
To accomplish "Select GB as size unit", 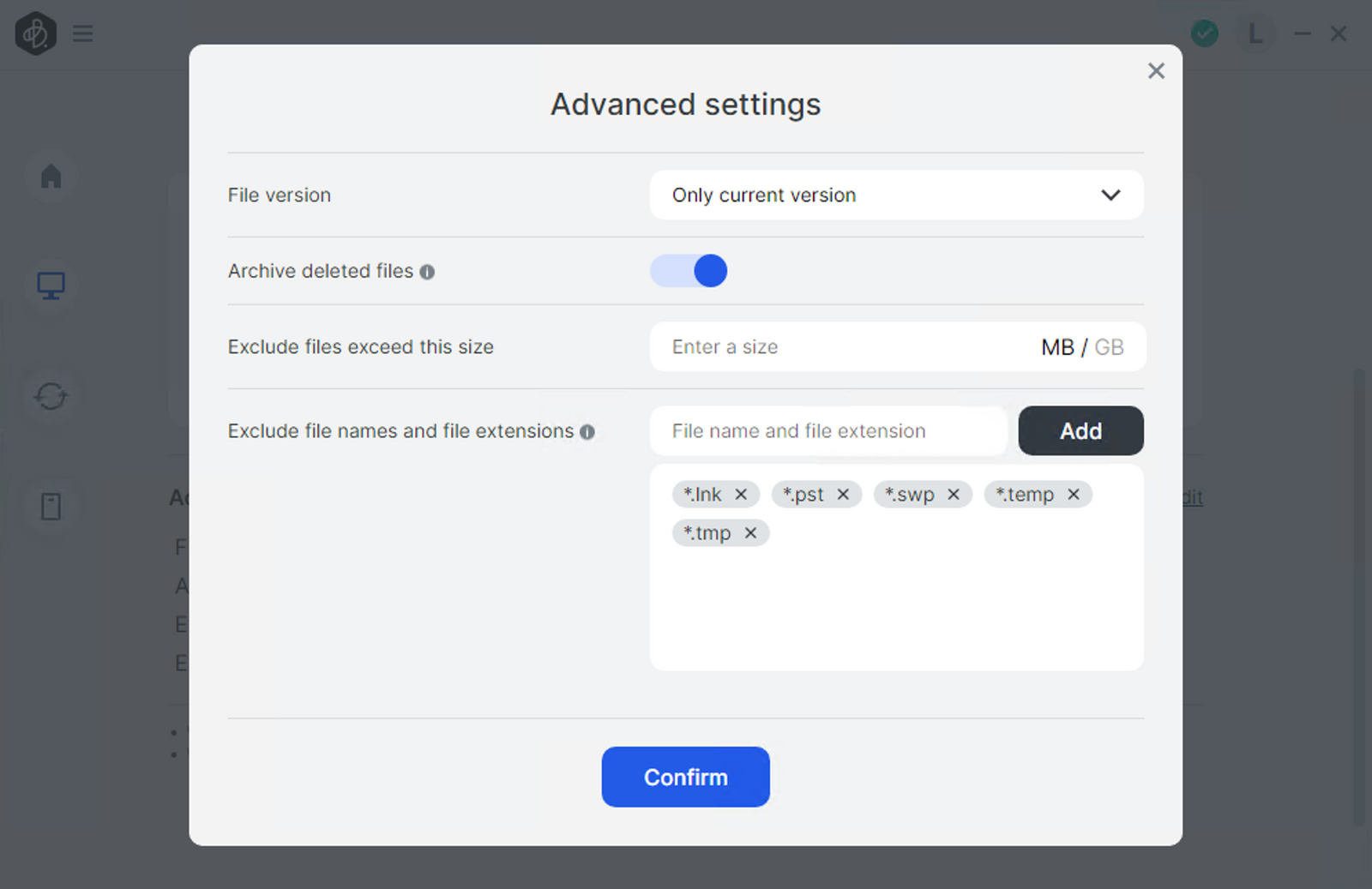I will pyautogui.click(x=1109, y=347).
